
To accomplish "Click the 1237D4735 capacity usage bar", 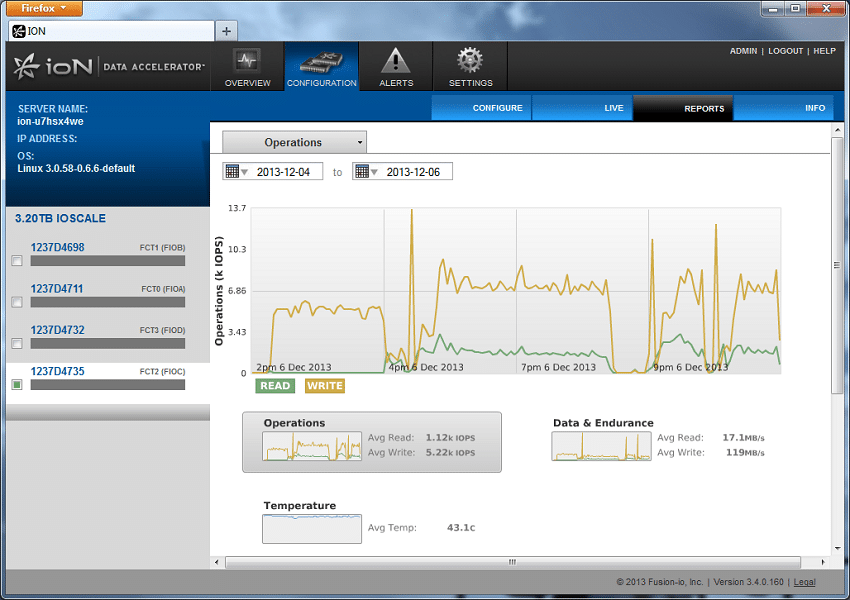I will (x=108, y=384).
